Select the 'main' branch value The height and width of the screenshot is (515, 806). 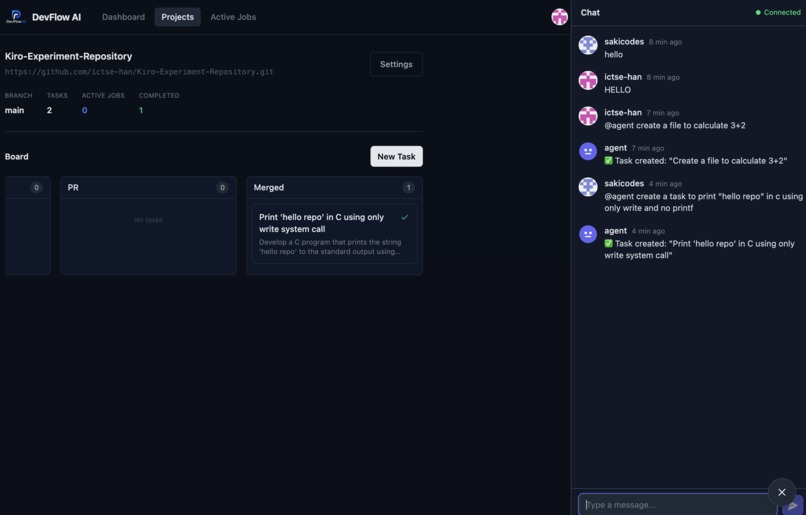tap(14, 110)
